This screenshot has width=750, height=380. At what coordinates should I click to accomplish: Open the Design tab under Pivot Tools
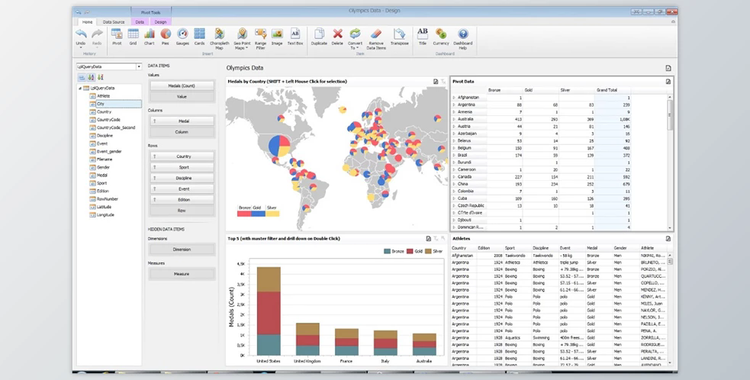161,22
